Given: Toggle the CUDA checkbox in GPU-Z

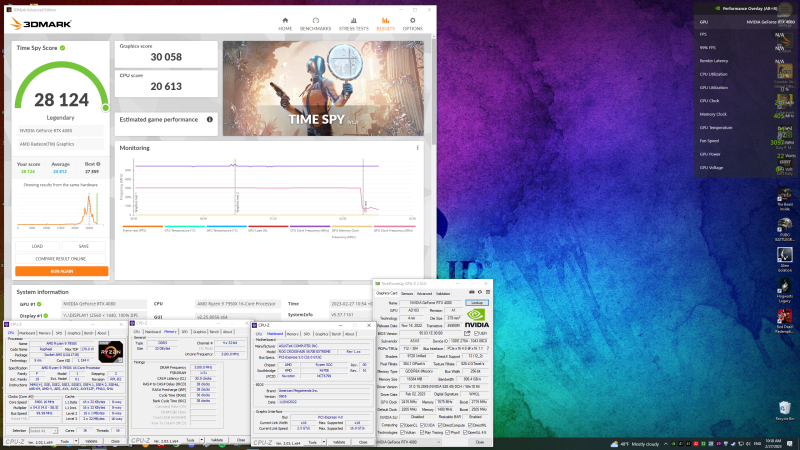Looking at the screenshot, I should click(421, 425).
